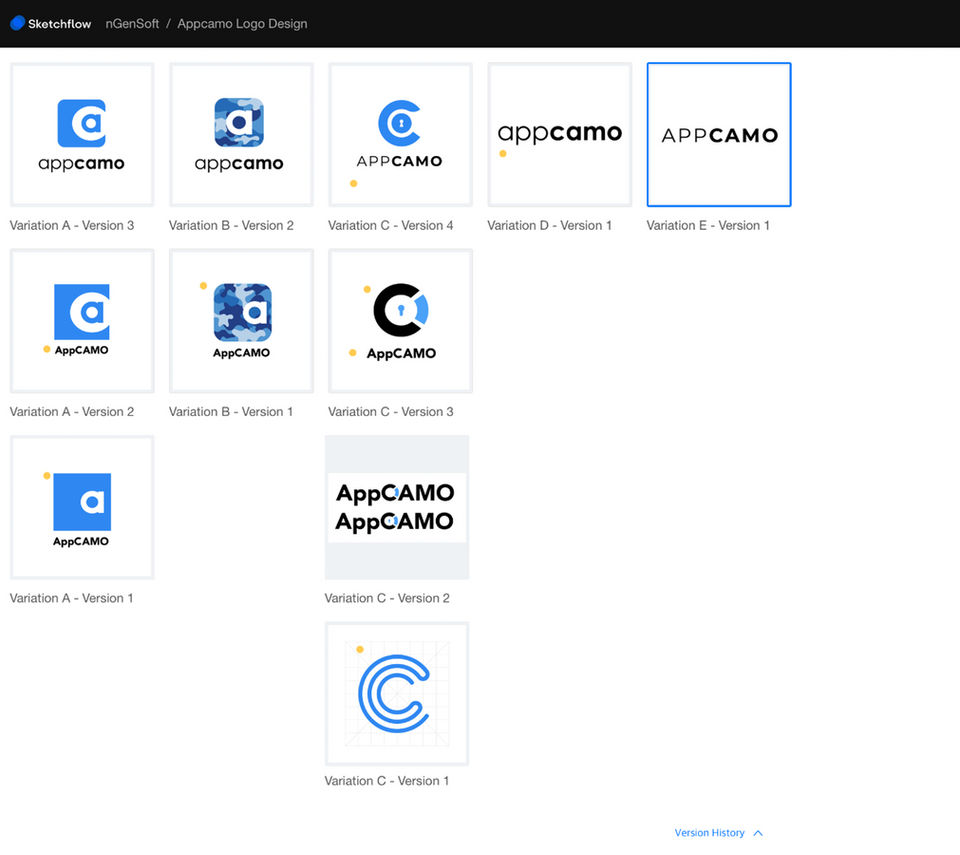960x855 pixels.
Task: Open Variation A - Version 2 thumbnail
Action: click(x=82, y=321)
